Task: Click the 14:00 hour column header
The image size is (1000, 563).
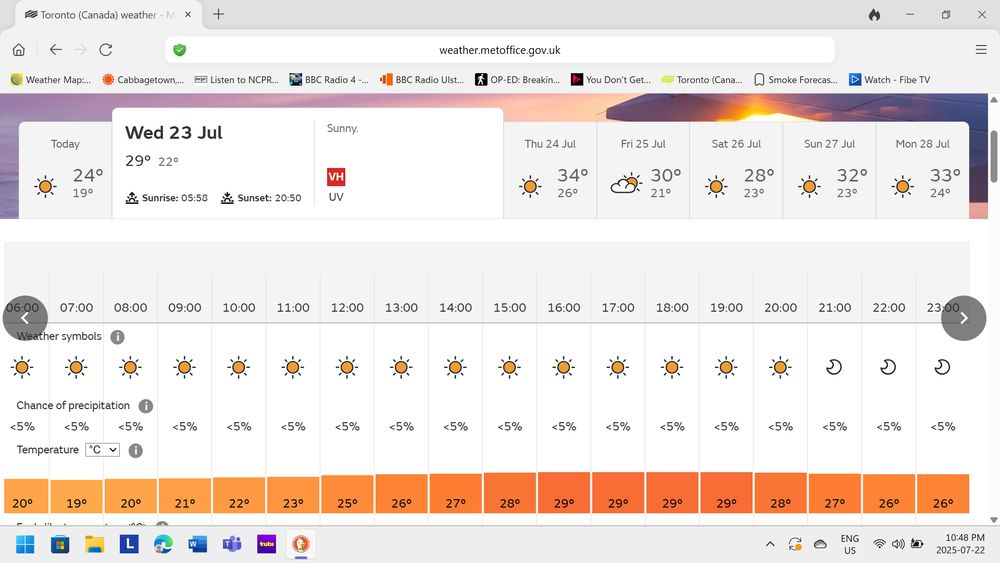Action: tap(455, 307)
